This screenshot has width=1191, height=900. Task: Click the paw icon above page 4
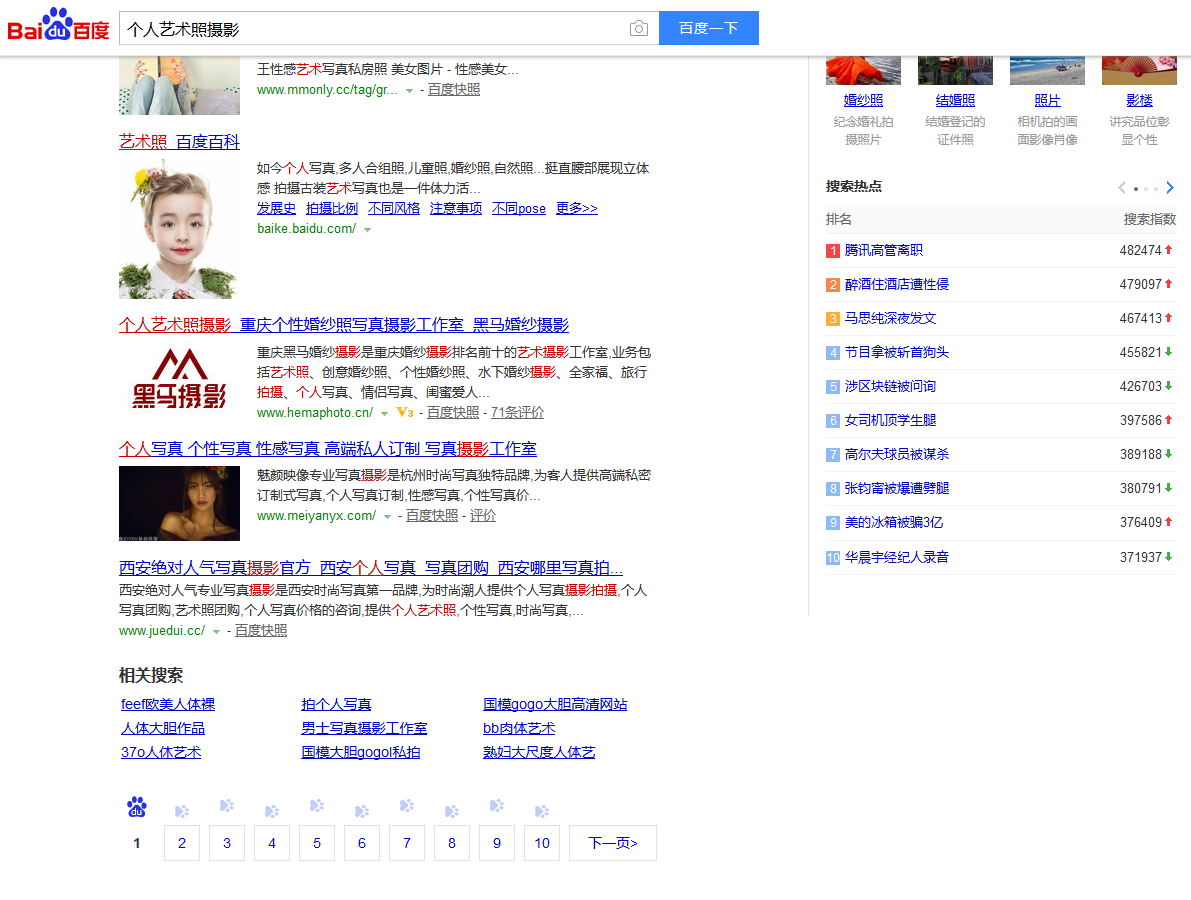click(x=272, y=811)
